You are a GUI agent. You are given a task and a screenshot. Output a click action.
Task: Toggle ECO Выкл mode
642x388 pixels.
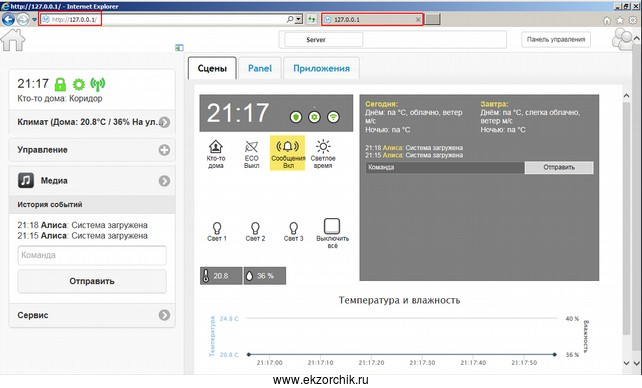click(x=251, y=154)
